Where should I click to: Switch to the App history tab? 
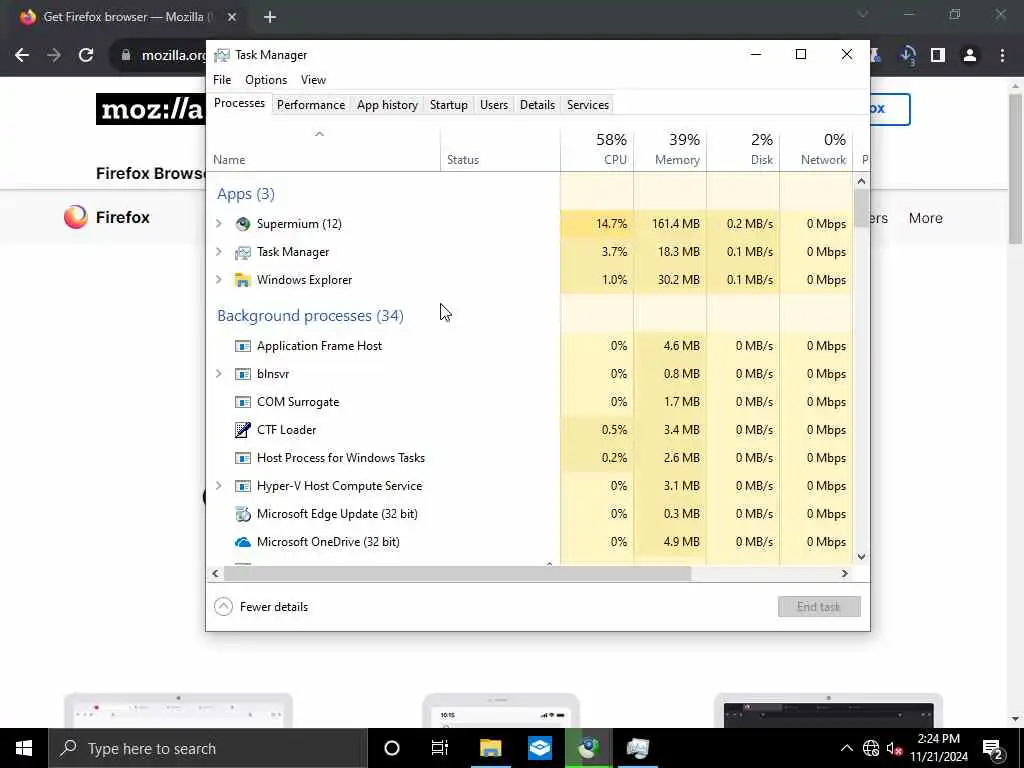(x=387, y=105)
